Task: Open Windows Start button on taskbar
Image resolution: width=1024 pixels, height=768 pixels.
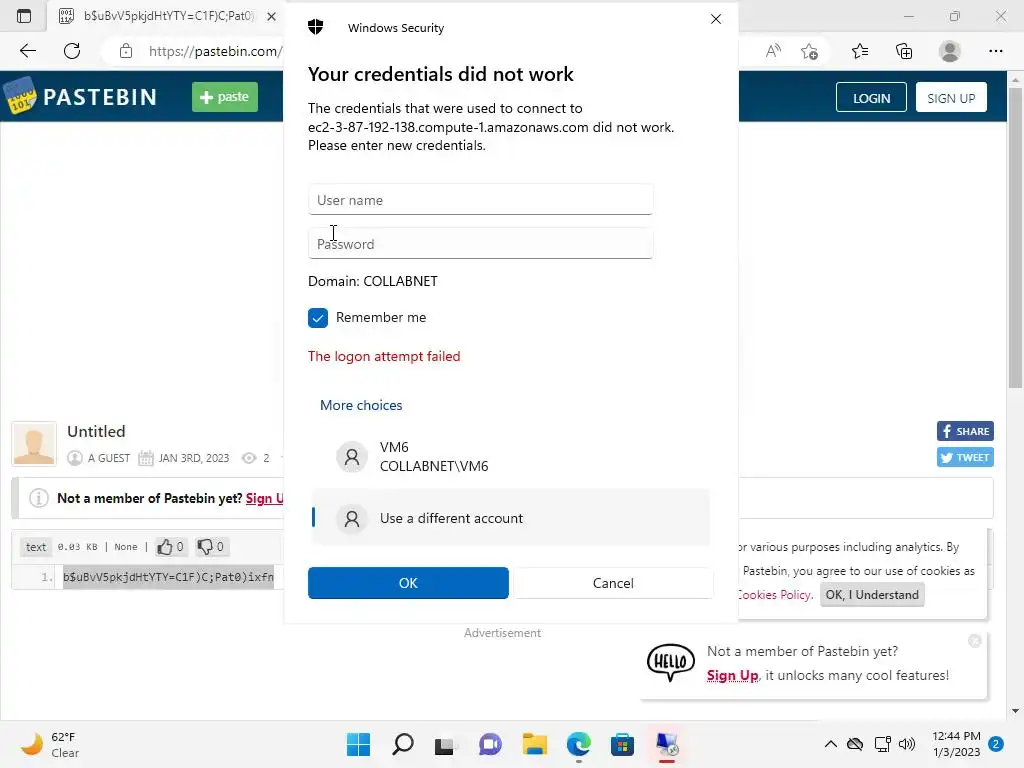Action: point(358,744)
